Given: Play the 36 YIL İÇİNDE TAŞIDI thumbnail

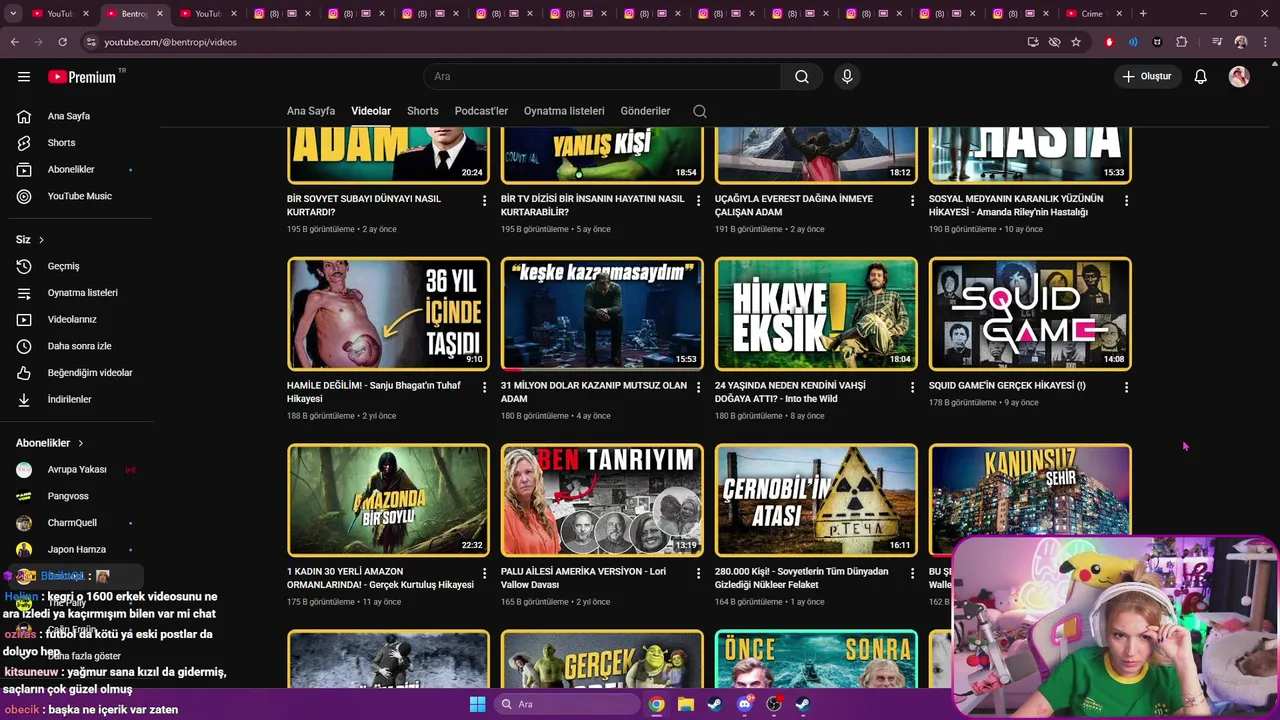Looking at the screenshot, I should [388, 314].
